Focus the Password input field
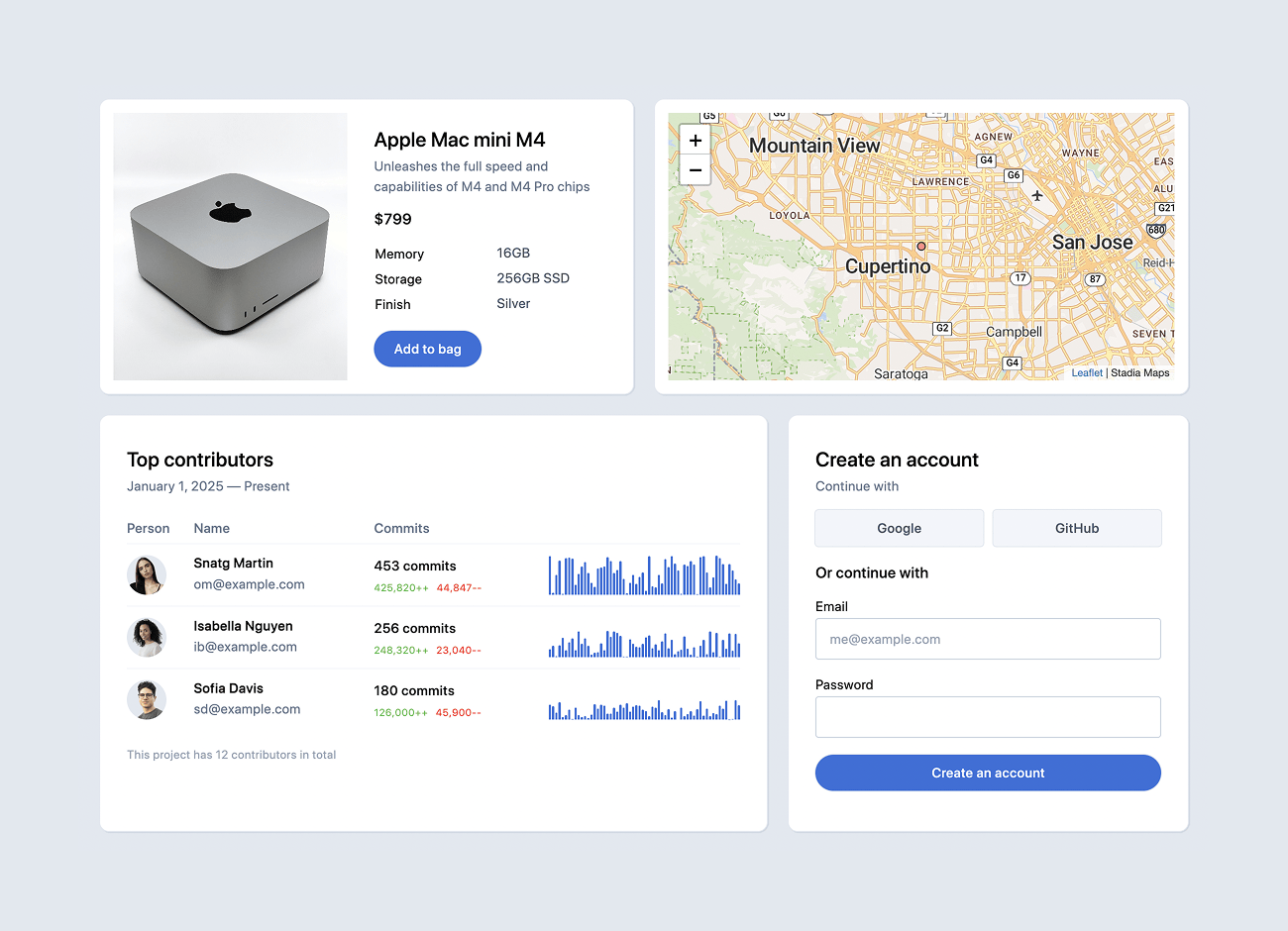Screen dimensions: 1288x931 click(x=988, y=717)
